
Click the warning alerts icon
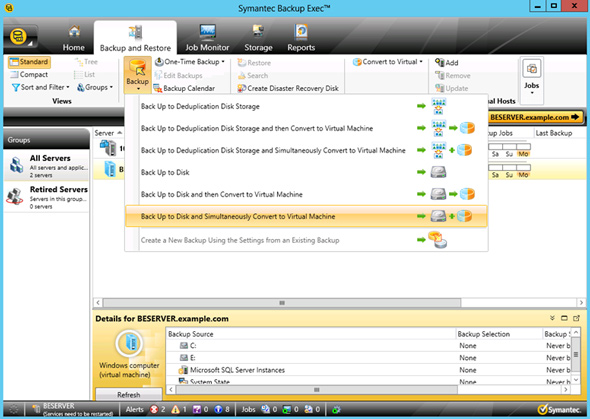click(175, 410)
